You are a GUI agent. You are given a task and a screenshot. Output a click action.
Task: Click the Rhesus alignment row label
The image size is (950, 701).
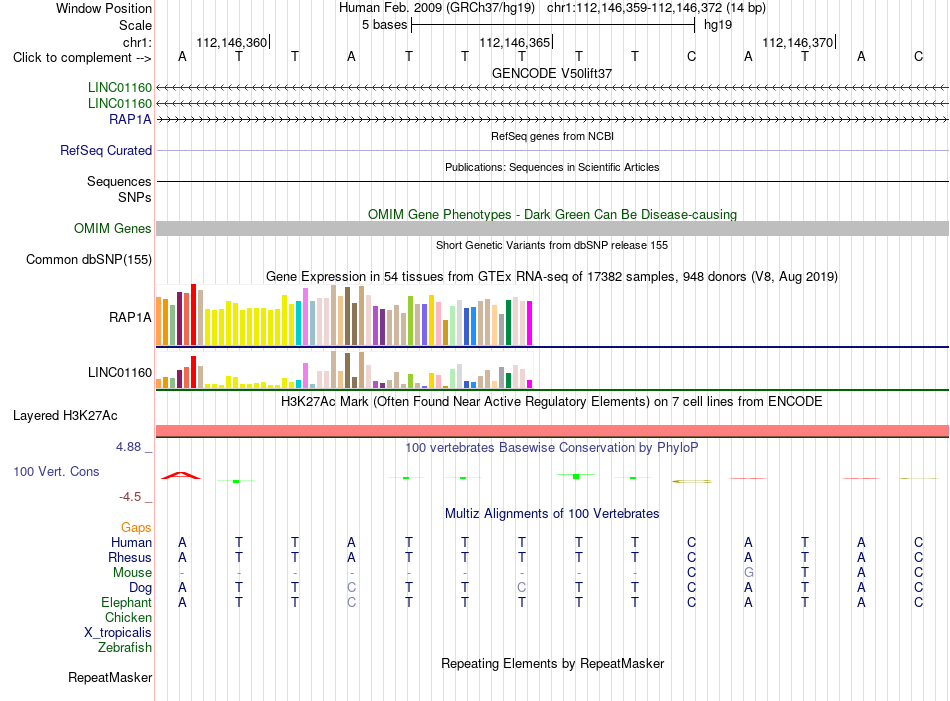tap(130, 557)
